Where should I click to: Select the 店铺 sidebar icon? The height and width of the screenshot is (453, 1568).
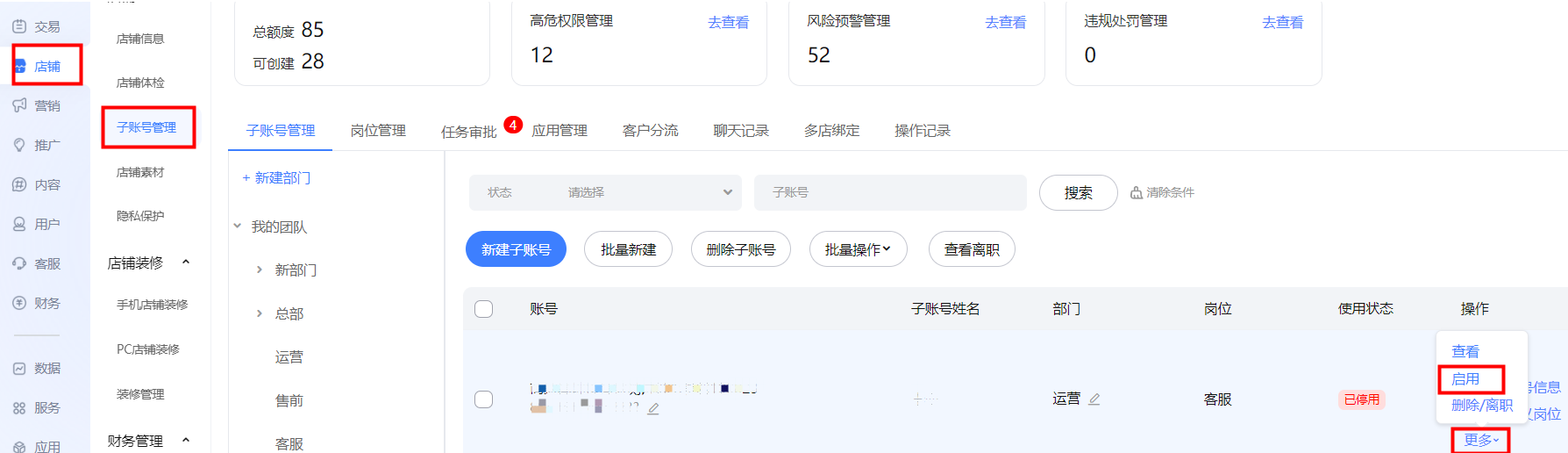(20, 66)
